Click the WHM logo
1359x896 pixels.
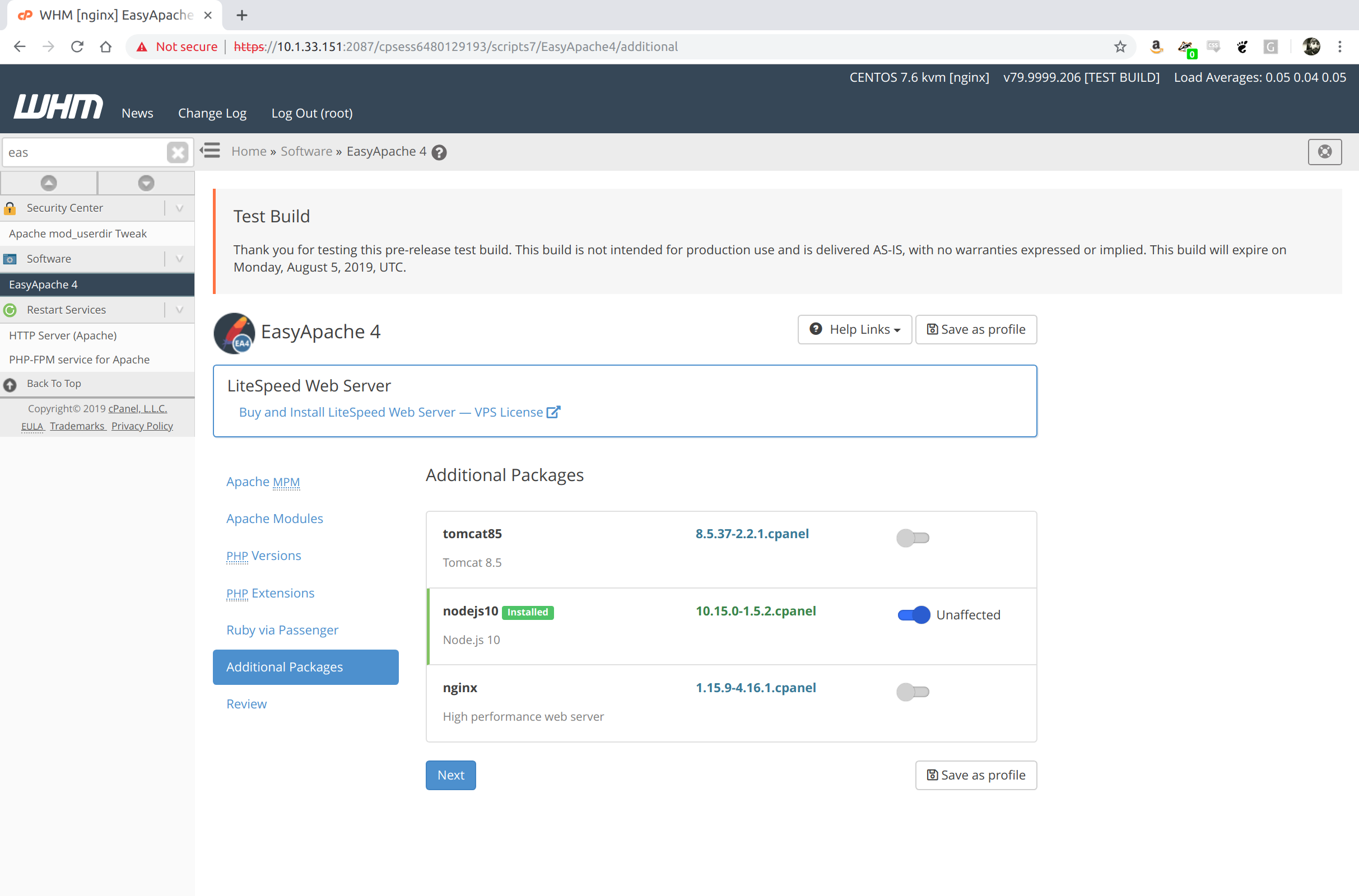tap(58, 107)
